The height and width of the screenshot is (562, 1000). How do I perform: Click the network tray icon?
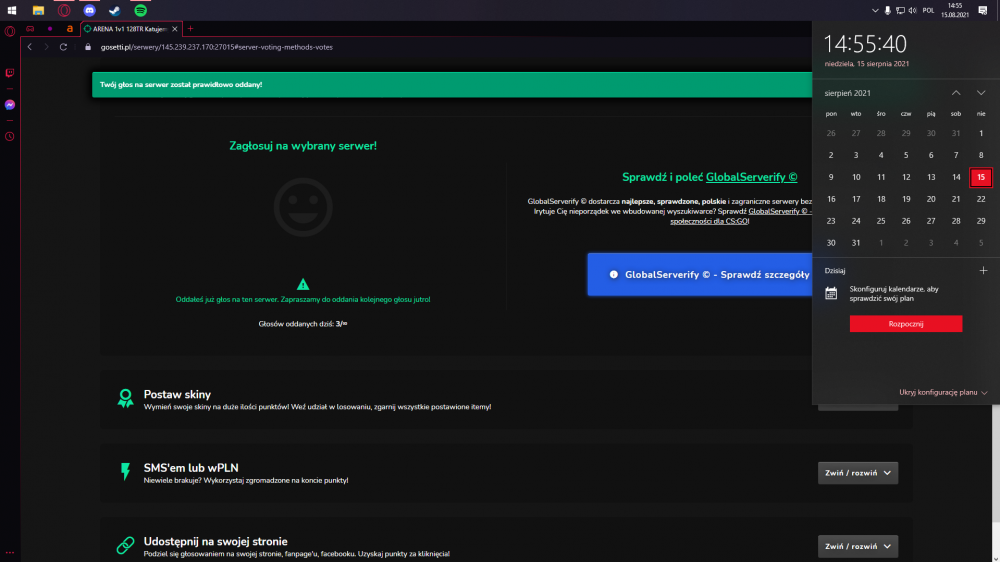pyautogui.click(x=900, y=10)
